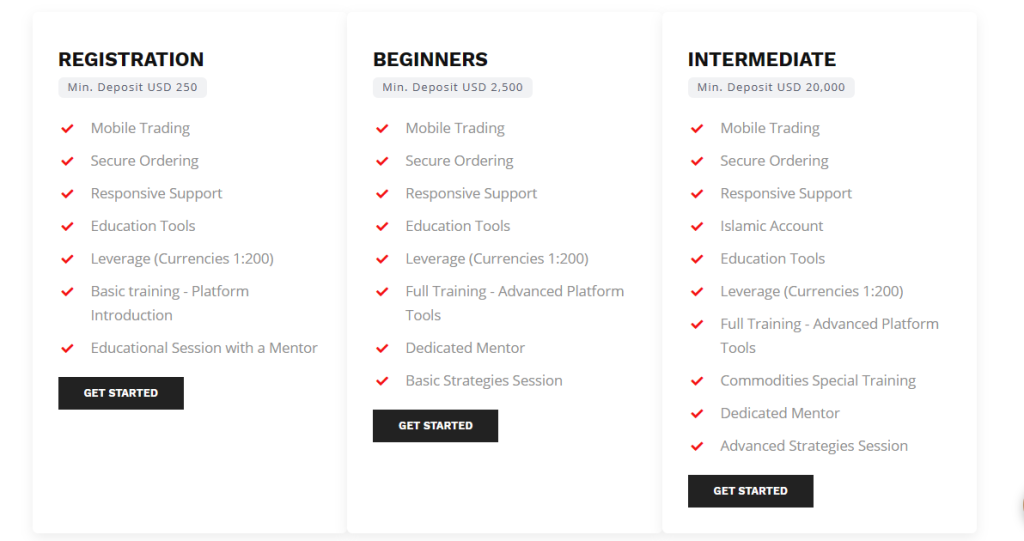This screenshot has height=541, width=1024.
Task: Click the REGISTRATION plan heading
Action: (131, 59)
